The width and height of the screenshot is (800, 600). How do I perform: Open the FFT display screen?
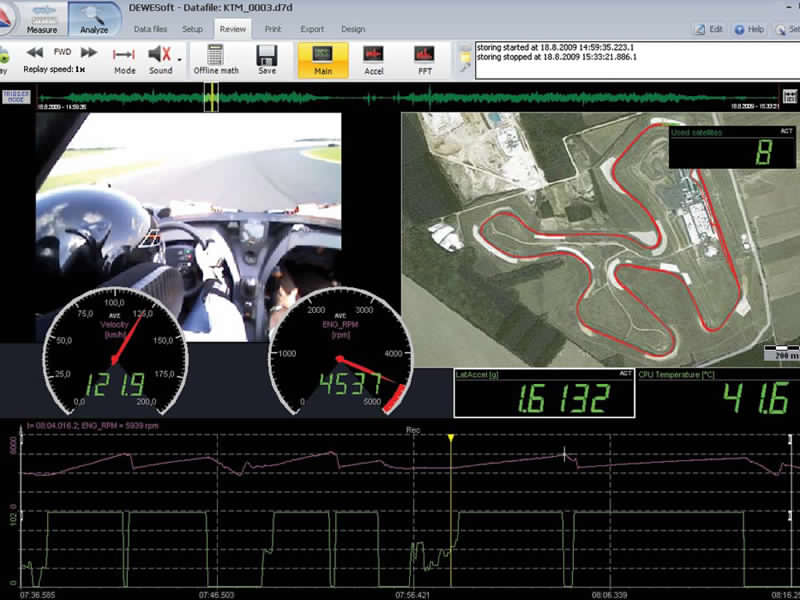424,59
